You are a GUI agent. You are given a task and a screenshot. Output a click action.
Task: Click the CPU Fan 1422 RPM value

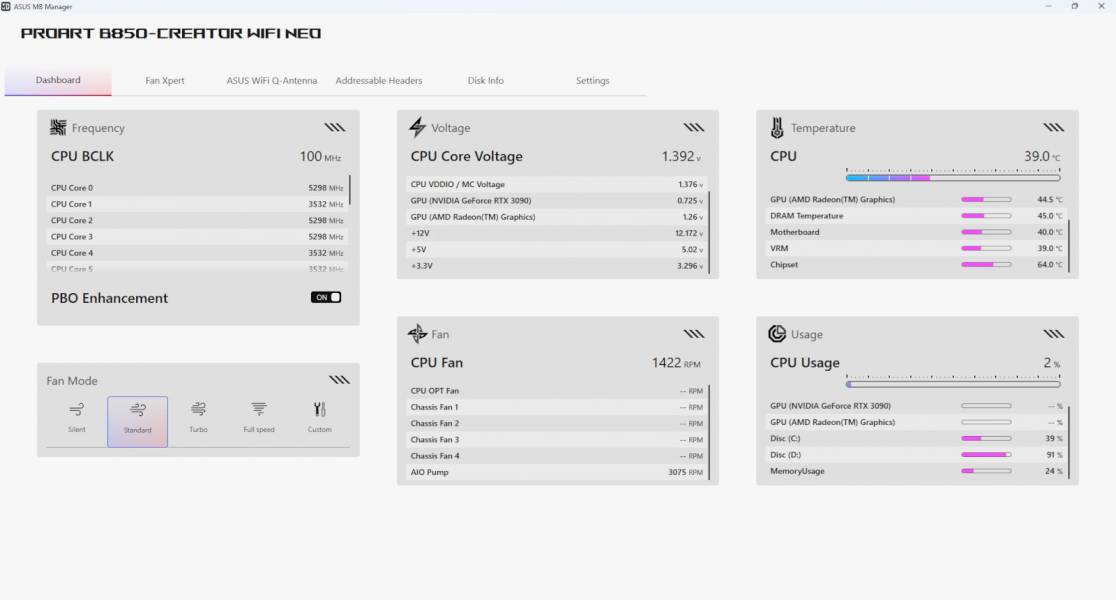(676, 363)
